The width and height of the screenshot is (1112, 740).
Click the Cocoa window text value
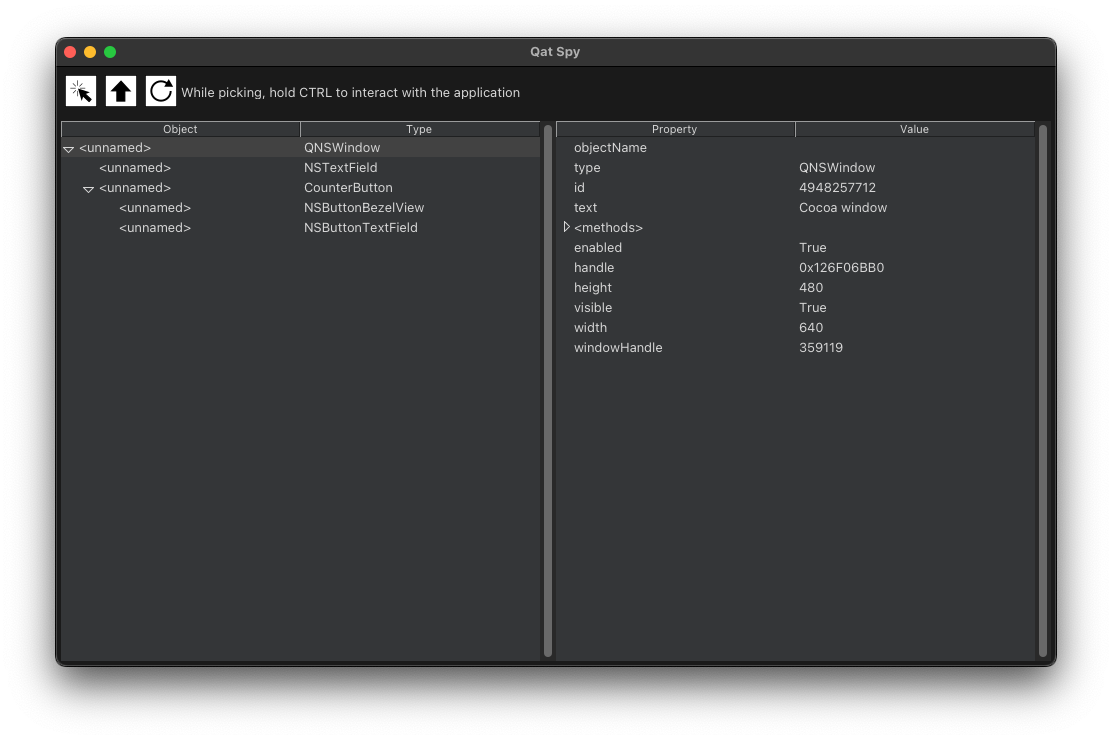coord(843,207)
